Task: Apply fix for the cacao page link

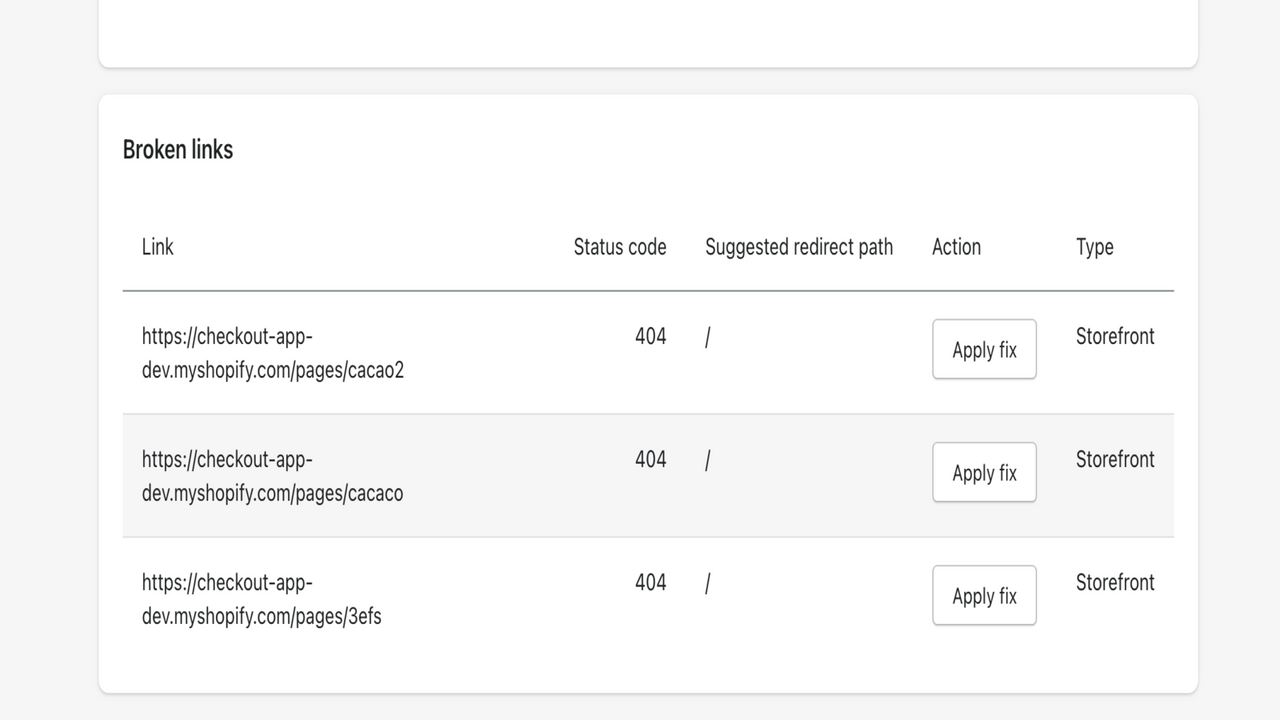Action: (x=984, y=472)
